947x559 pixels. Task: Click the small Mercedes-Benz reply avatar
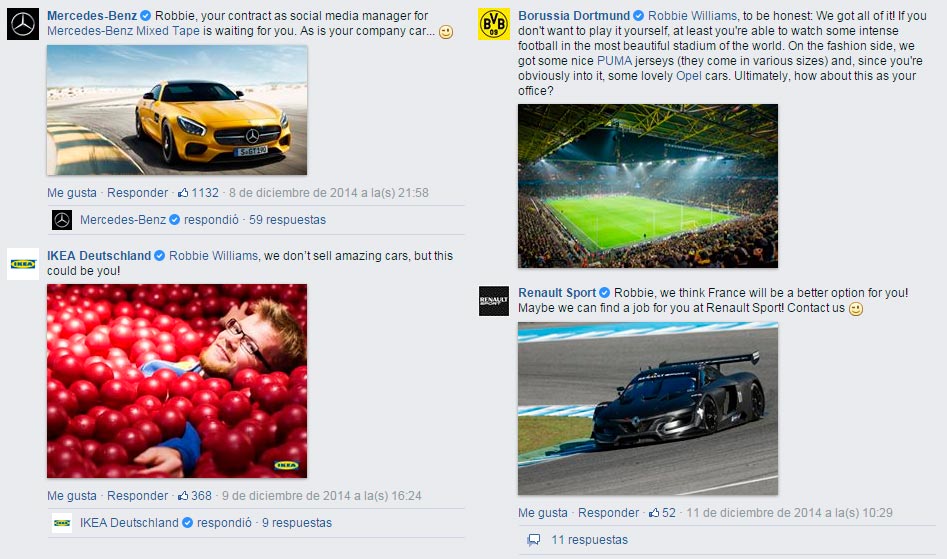point(62,220)
